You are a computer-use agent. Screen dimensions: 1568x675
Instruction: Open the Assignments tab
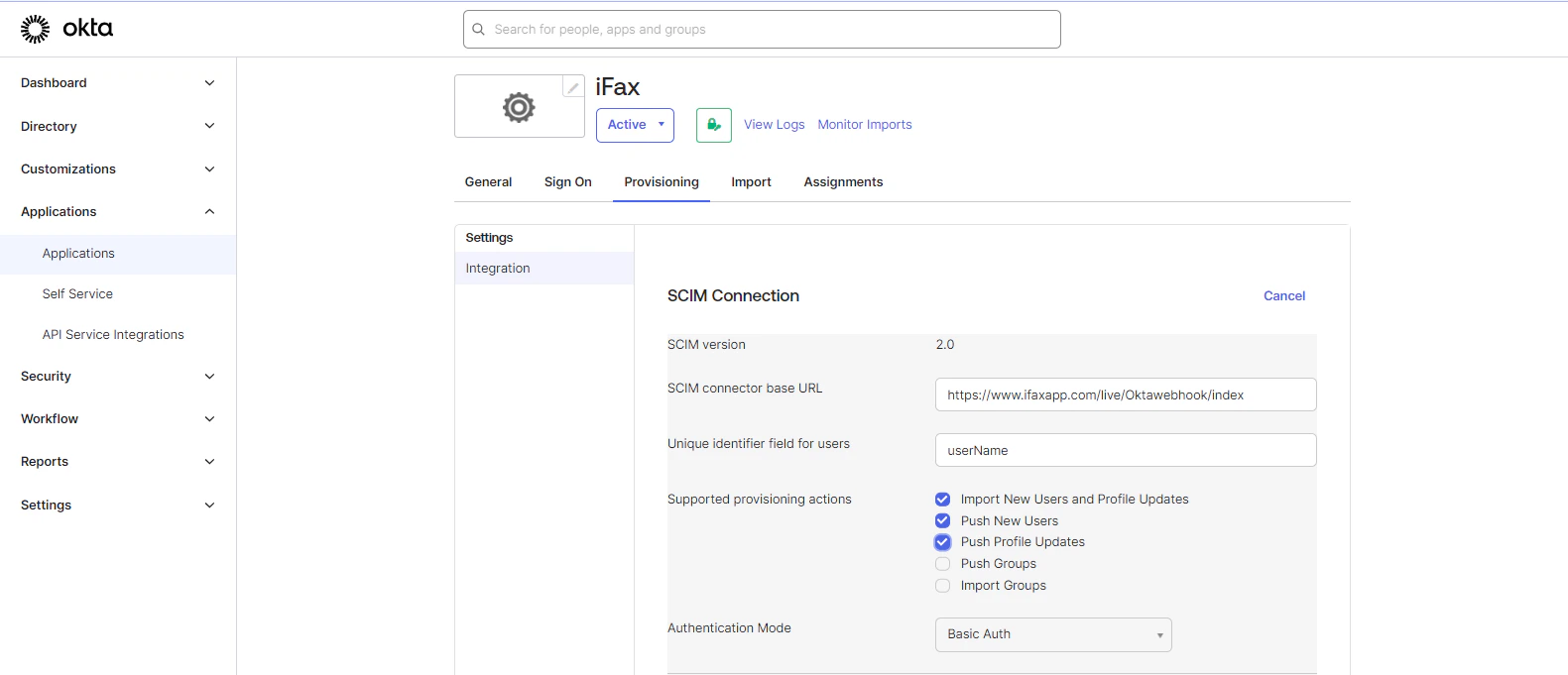pyautogui.click(x=843, y=182)
